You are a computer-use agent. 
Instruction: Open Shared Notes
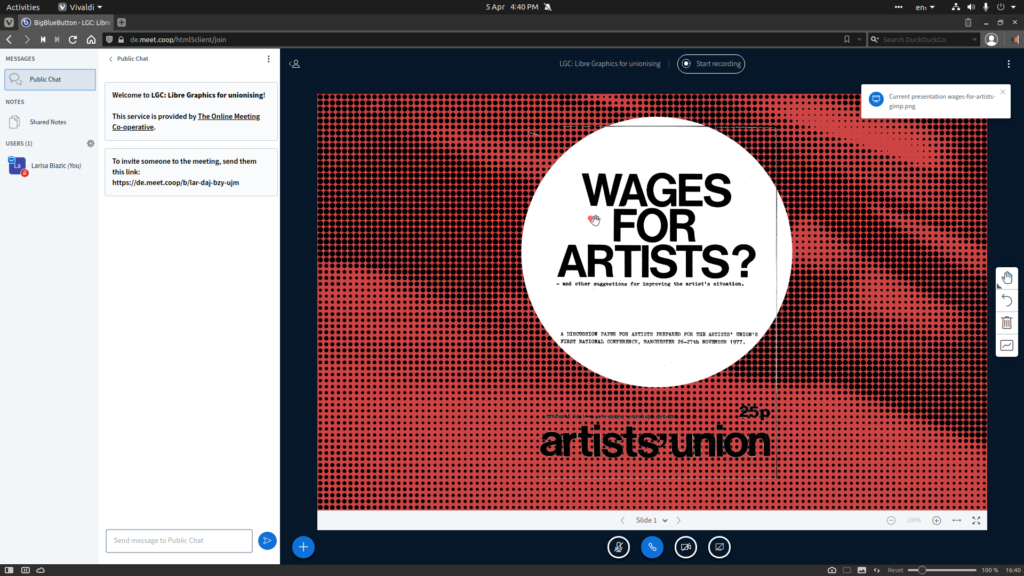click(48, 122)
